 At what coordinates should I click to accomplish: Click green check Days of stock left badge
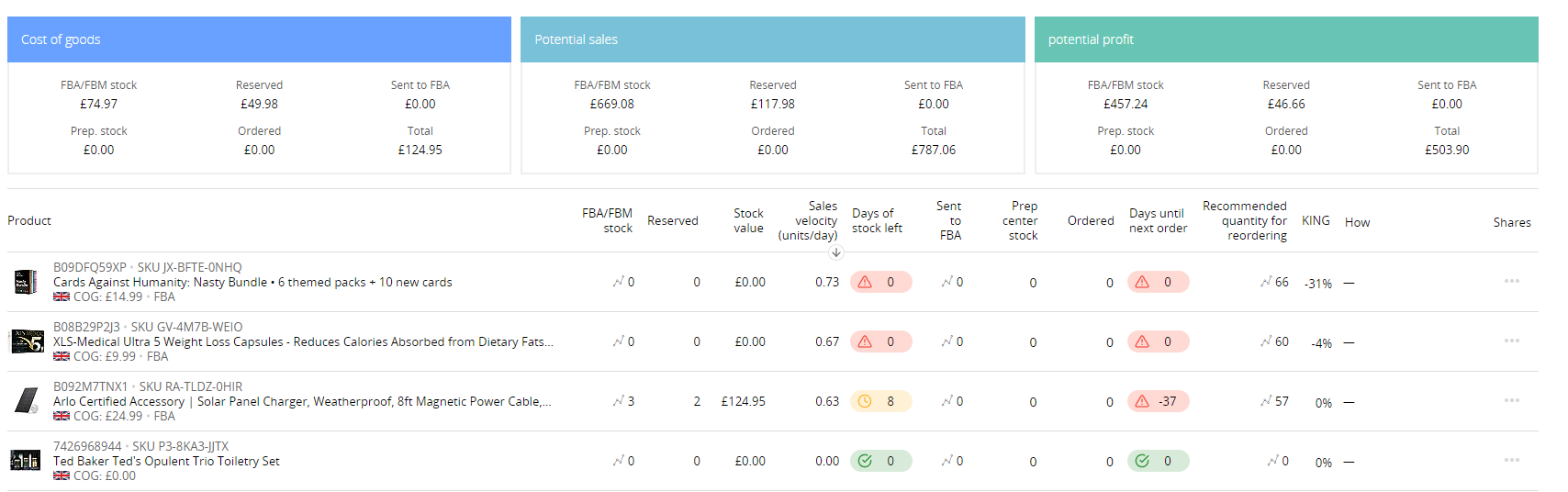tap(880, 461)
